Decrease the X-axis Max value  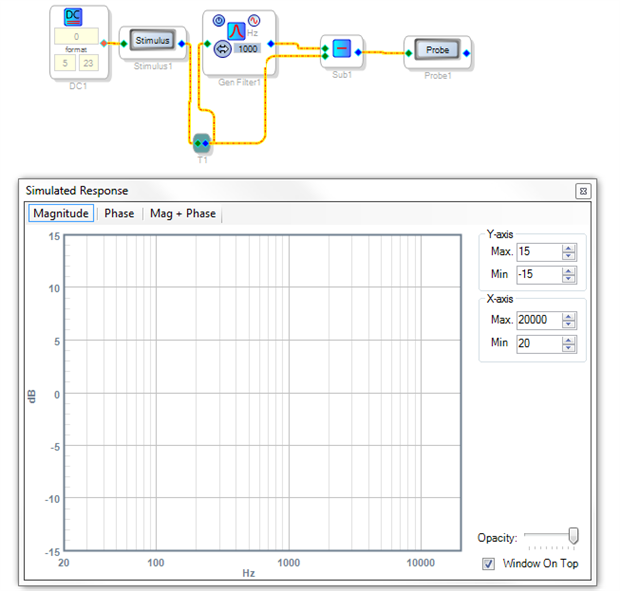(x=569, y=325)
